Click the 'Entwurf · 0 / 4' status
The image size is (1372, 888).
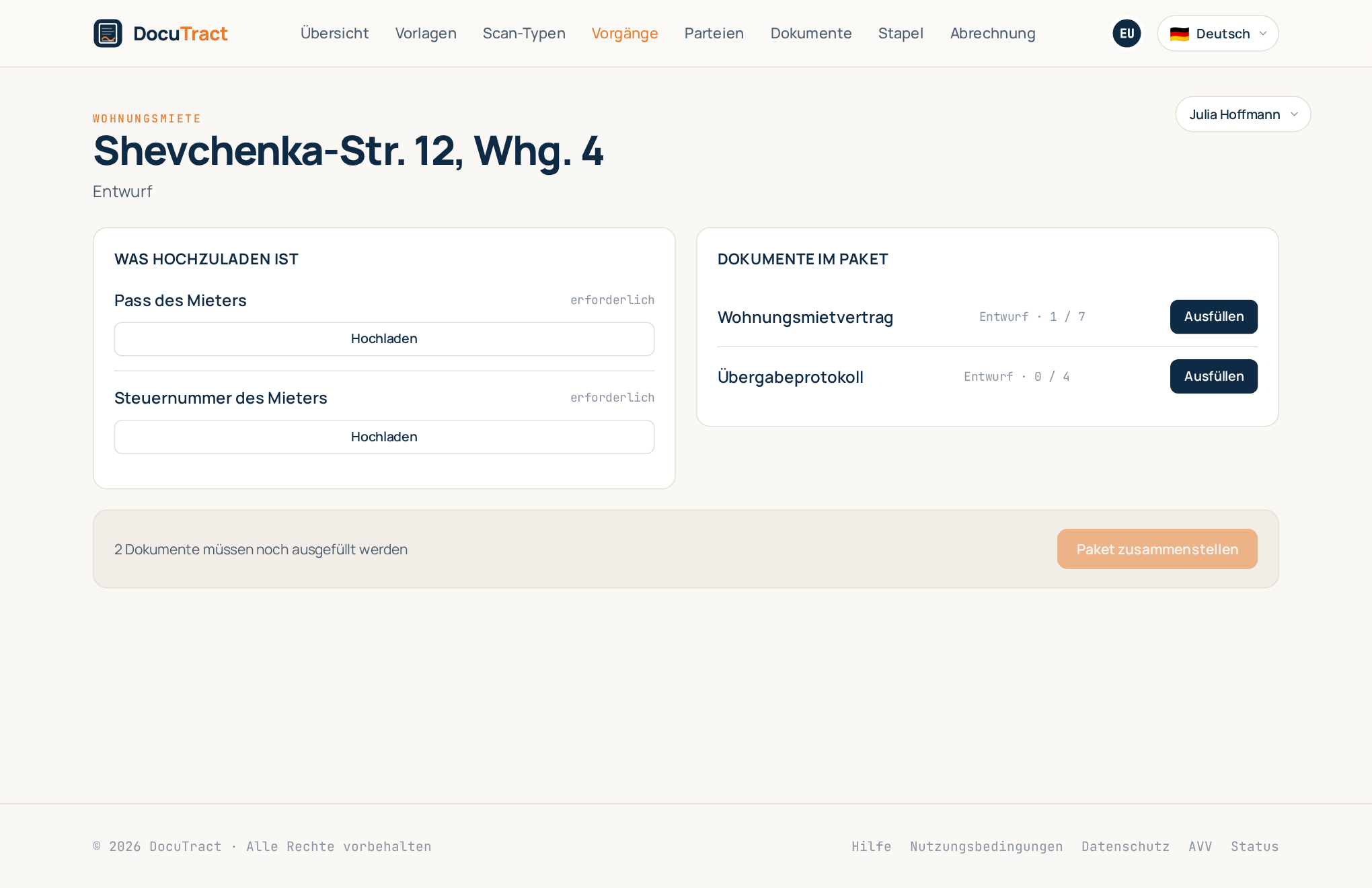[x=1016, y=377]
